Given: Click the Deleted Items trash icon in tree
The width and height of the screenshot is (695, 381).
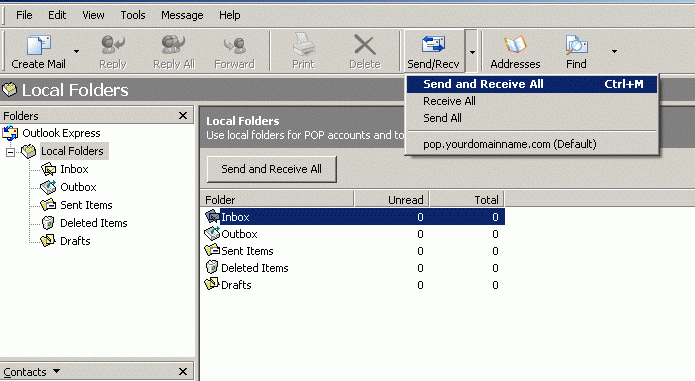Looking at the screenshot, I should tap(48, 223).
